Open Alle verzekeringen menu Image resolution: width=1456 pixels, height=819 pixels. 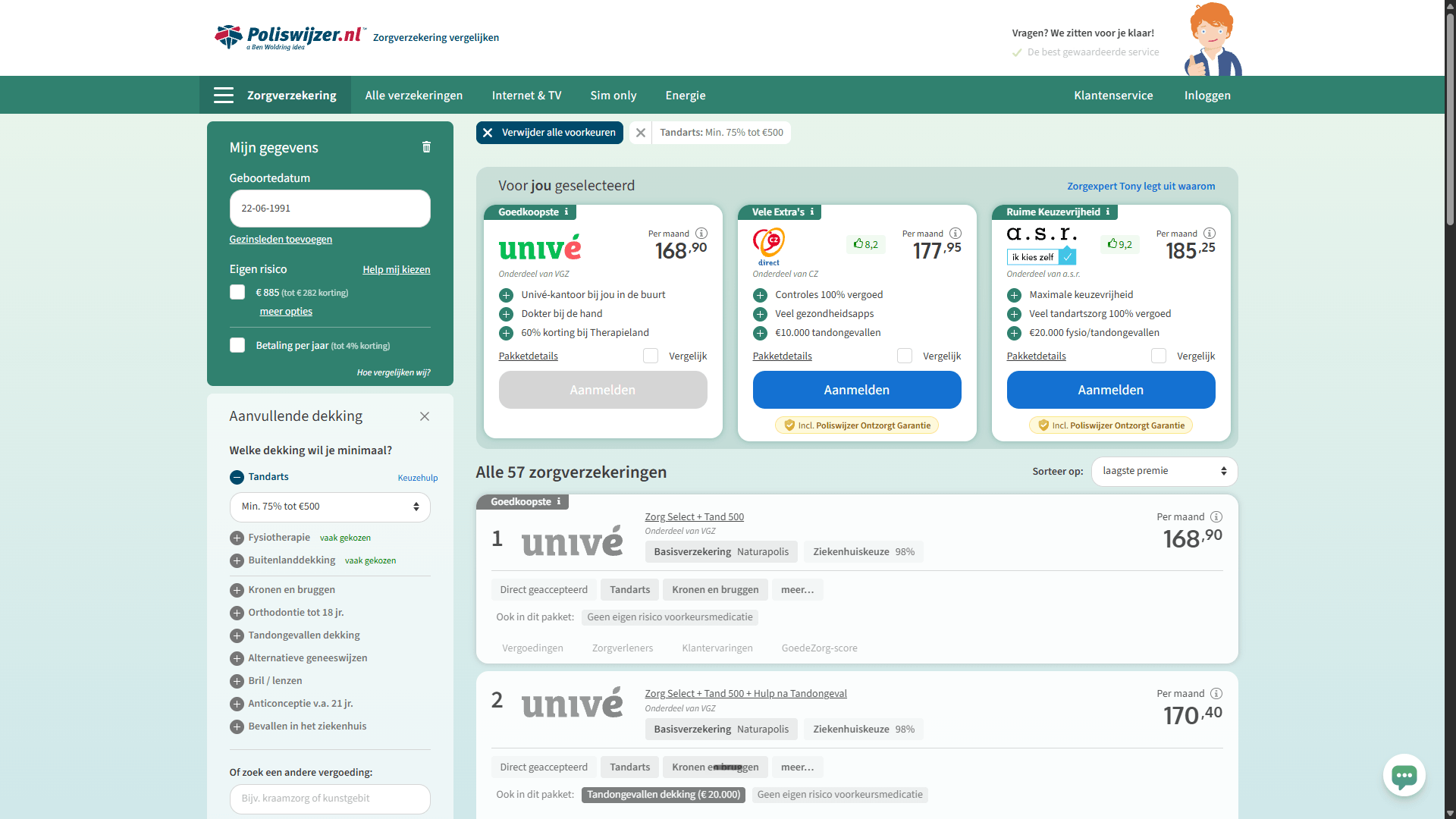click(x=414, y=96)
